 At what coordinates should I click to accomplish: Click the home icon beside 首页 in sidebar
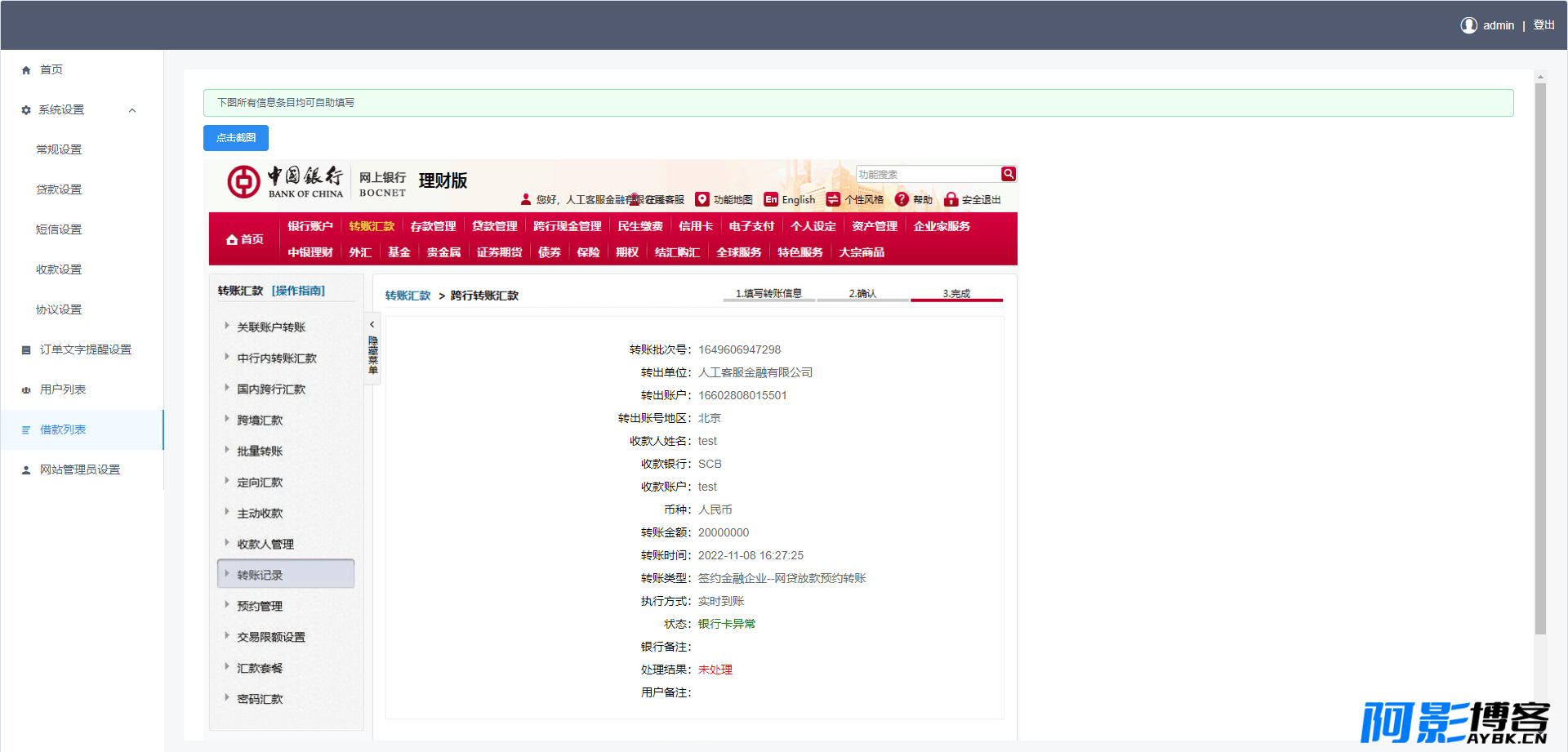(x=26, y=70)
